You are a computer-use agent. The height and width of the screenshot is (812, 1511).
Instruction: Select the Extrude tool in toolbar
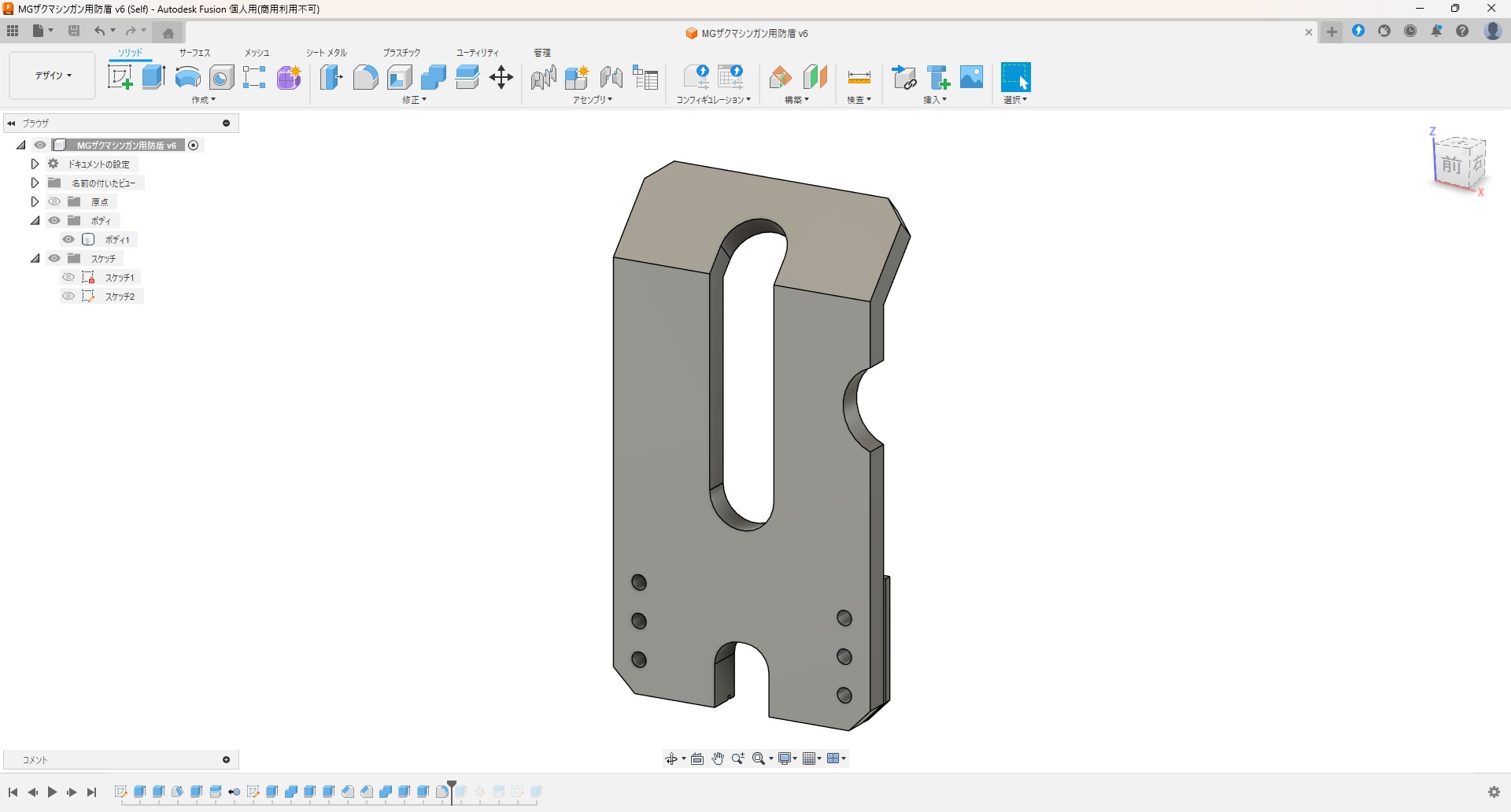[153, 77]
